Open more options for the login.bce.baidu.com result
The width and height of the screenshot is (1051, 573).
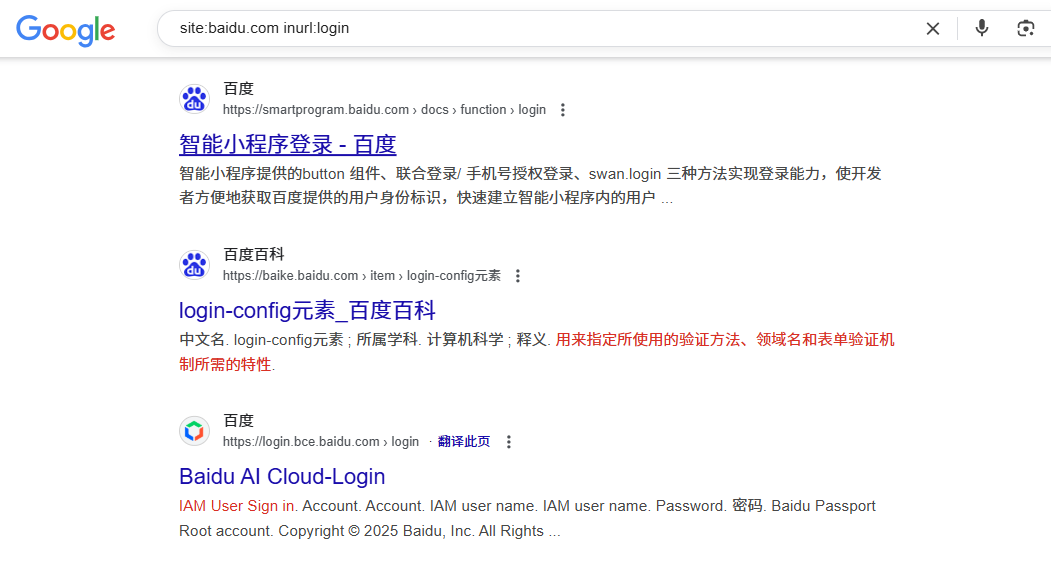(509, 442)
